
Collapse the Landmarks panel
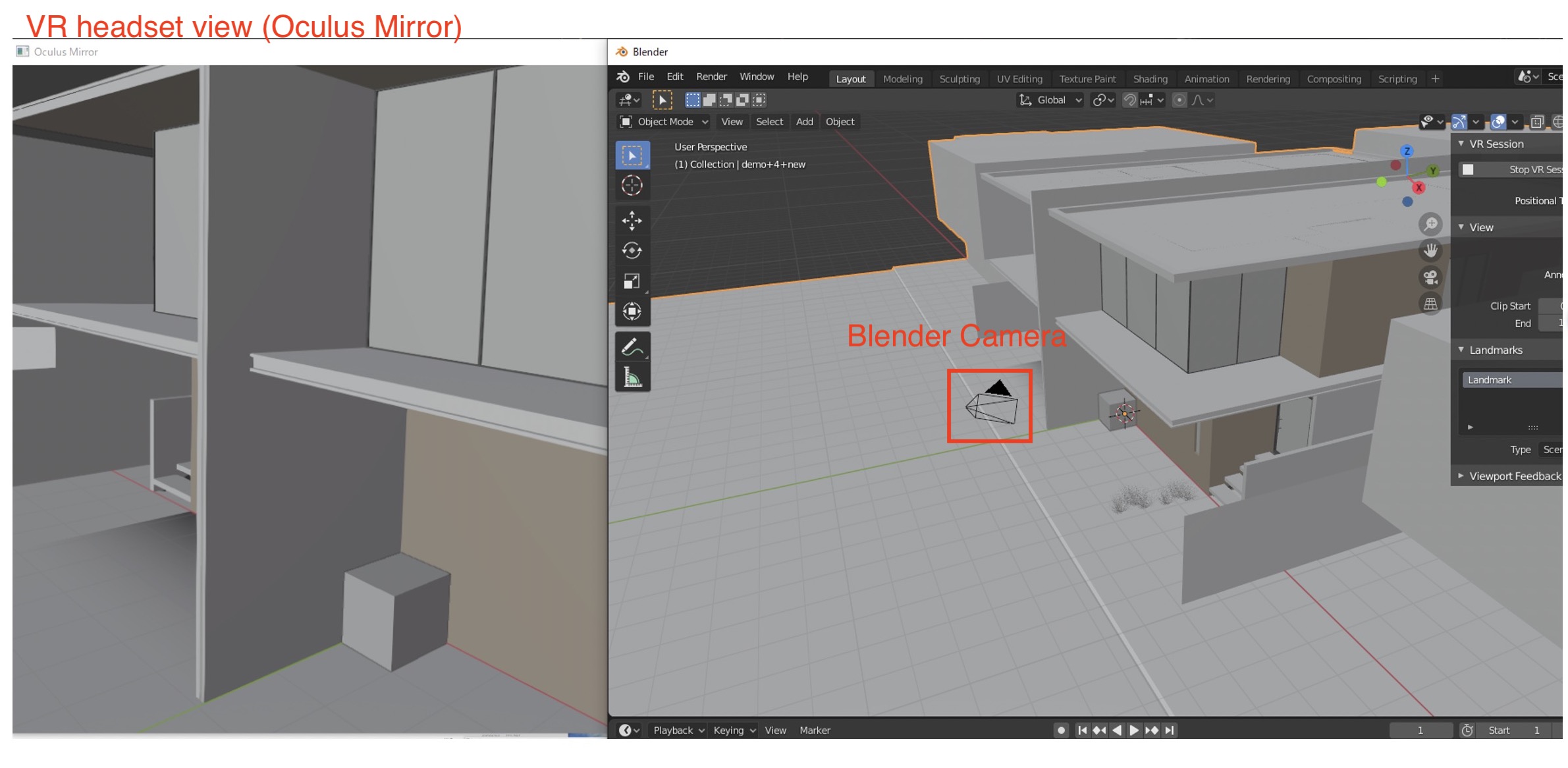pyautogui.click(x=1461, y=350)
